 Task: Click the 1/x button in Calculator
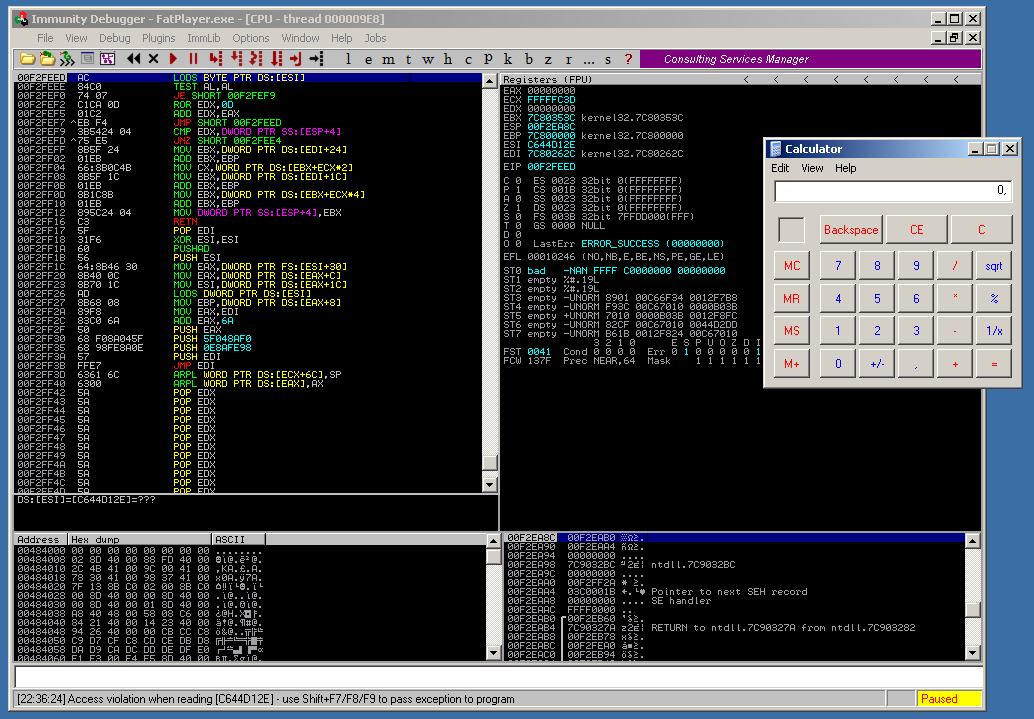click(994, 330)
